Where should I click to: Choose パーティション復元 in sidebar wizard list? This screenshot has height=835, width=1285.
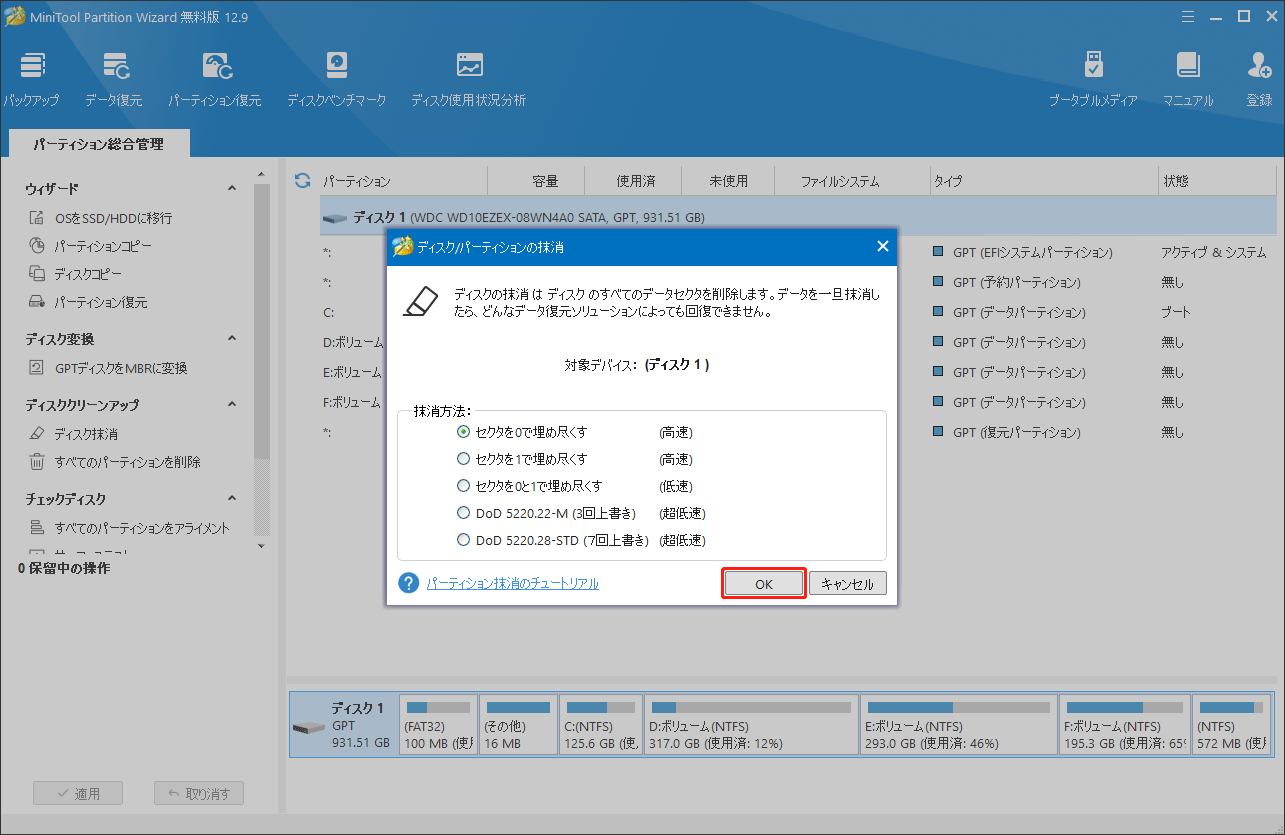87,302
